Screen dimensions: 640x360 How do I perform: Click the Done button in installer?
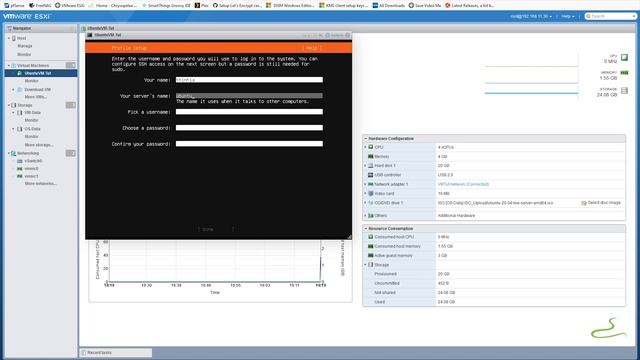coord(216,229)
